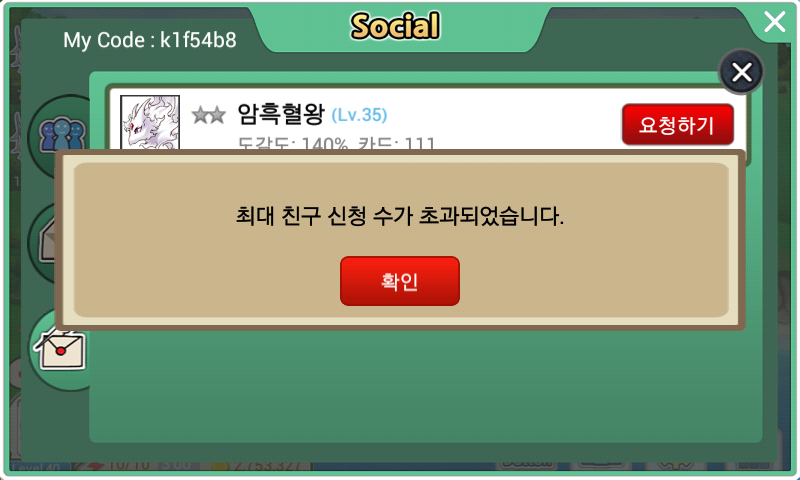Click the empty green friend list area
Image resolution: width=800 pixels, height=480 pixels.
426,386
